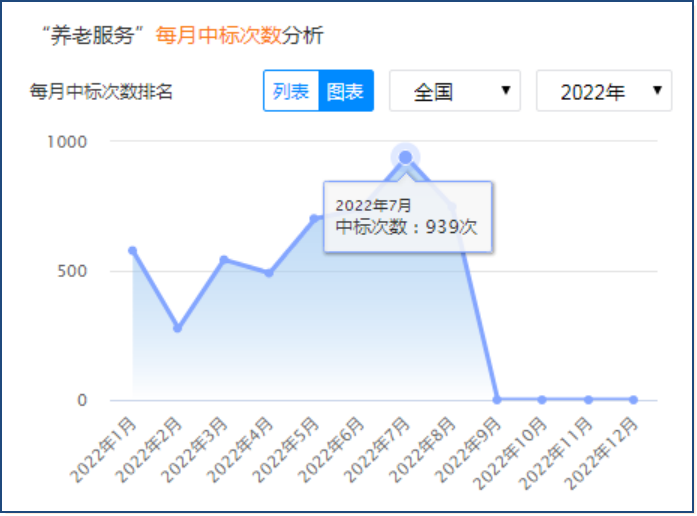Viewport: 697px width, 516px height.
Task: Click the highlighted July 2022 peak point
Action: tap(405, 157)
